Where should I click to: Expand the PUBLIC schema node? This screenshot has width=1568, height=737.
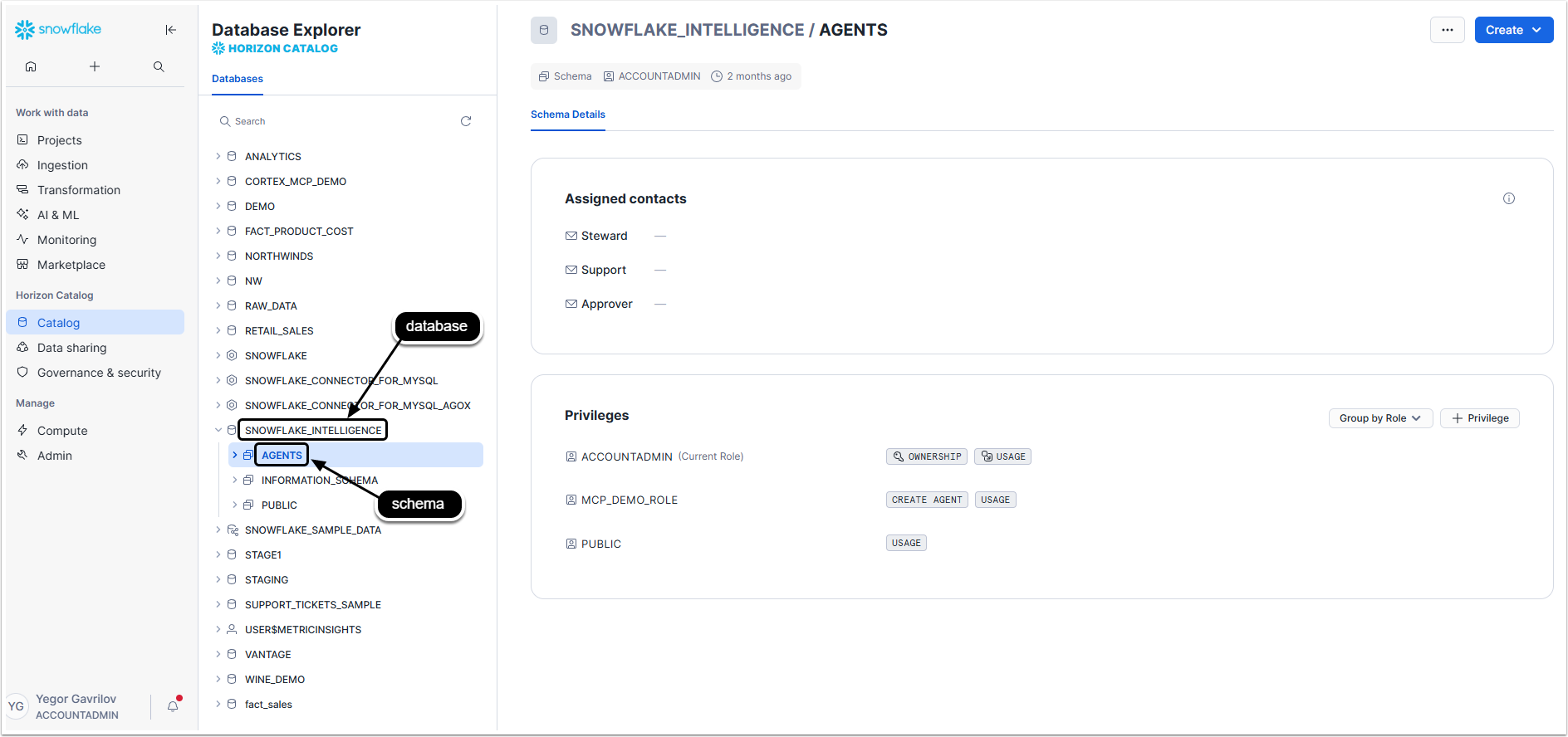point(235,505)
